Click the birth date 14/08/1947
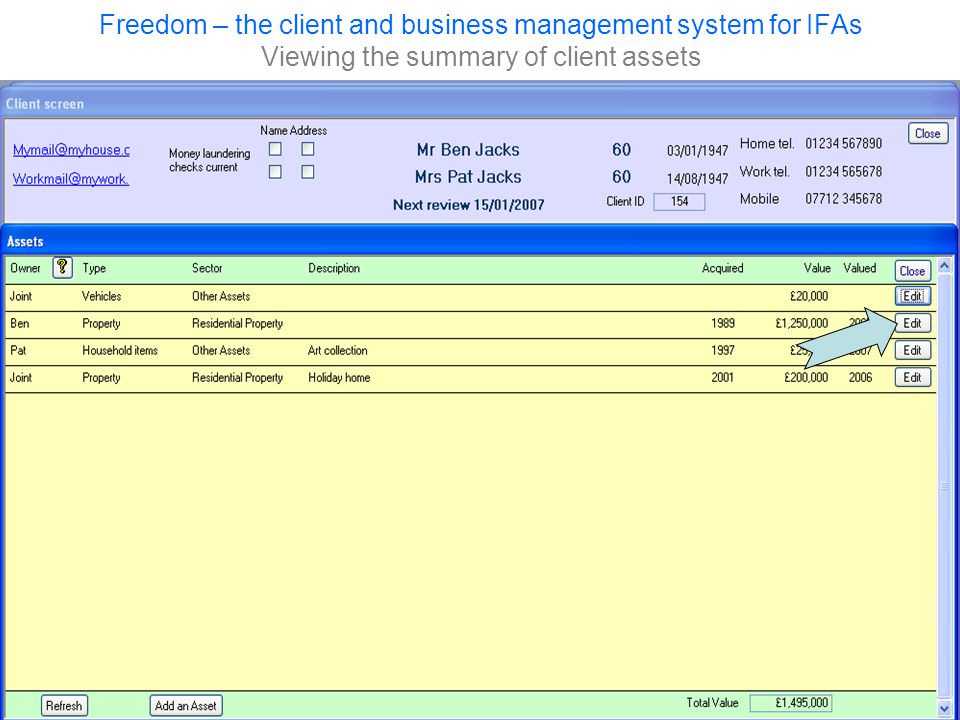Viewport: 960px width, 720px height. 697,179
